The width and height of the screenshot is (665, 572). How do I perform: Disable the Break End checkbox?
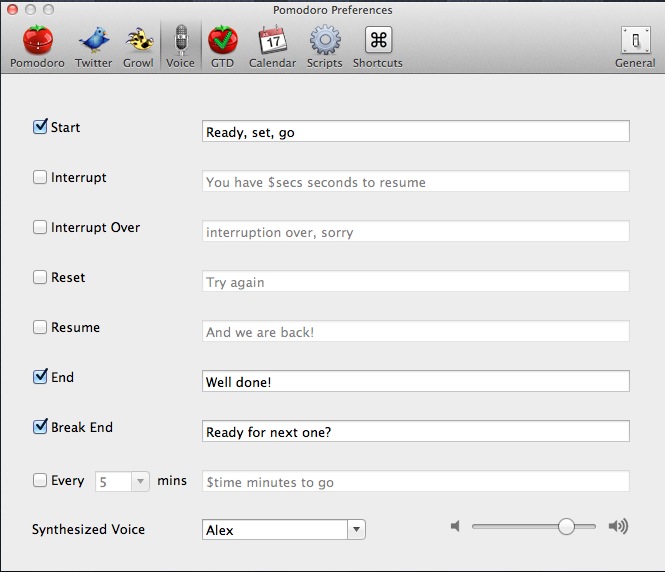pos(40,427)
